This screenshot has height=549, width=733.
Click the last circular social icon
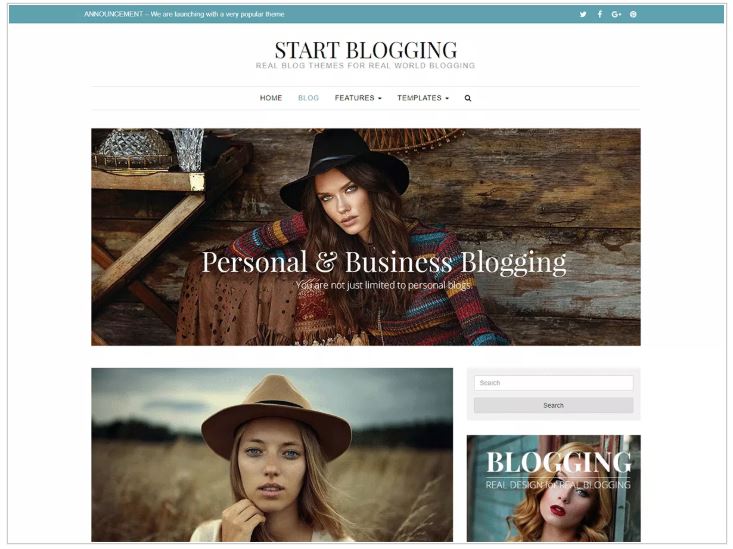pos(633,14)
